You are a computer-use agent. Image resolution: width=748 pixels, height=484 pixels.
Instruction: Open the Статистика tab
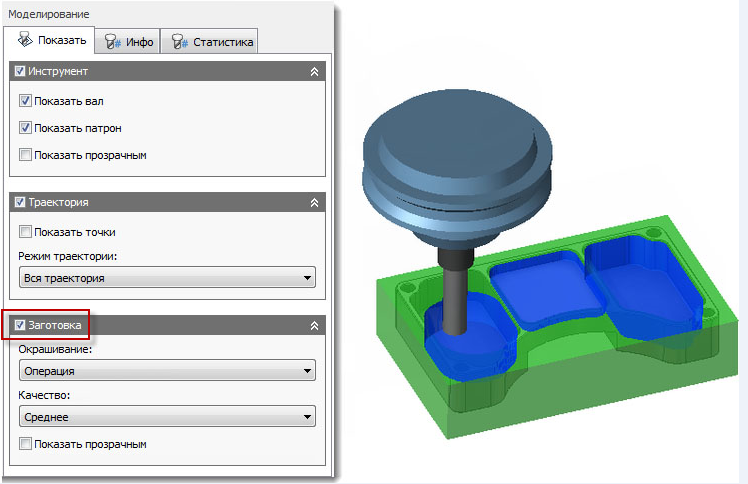pos(209,42)
